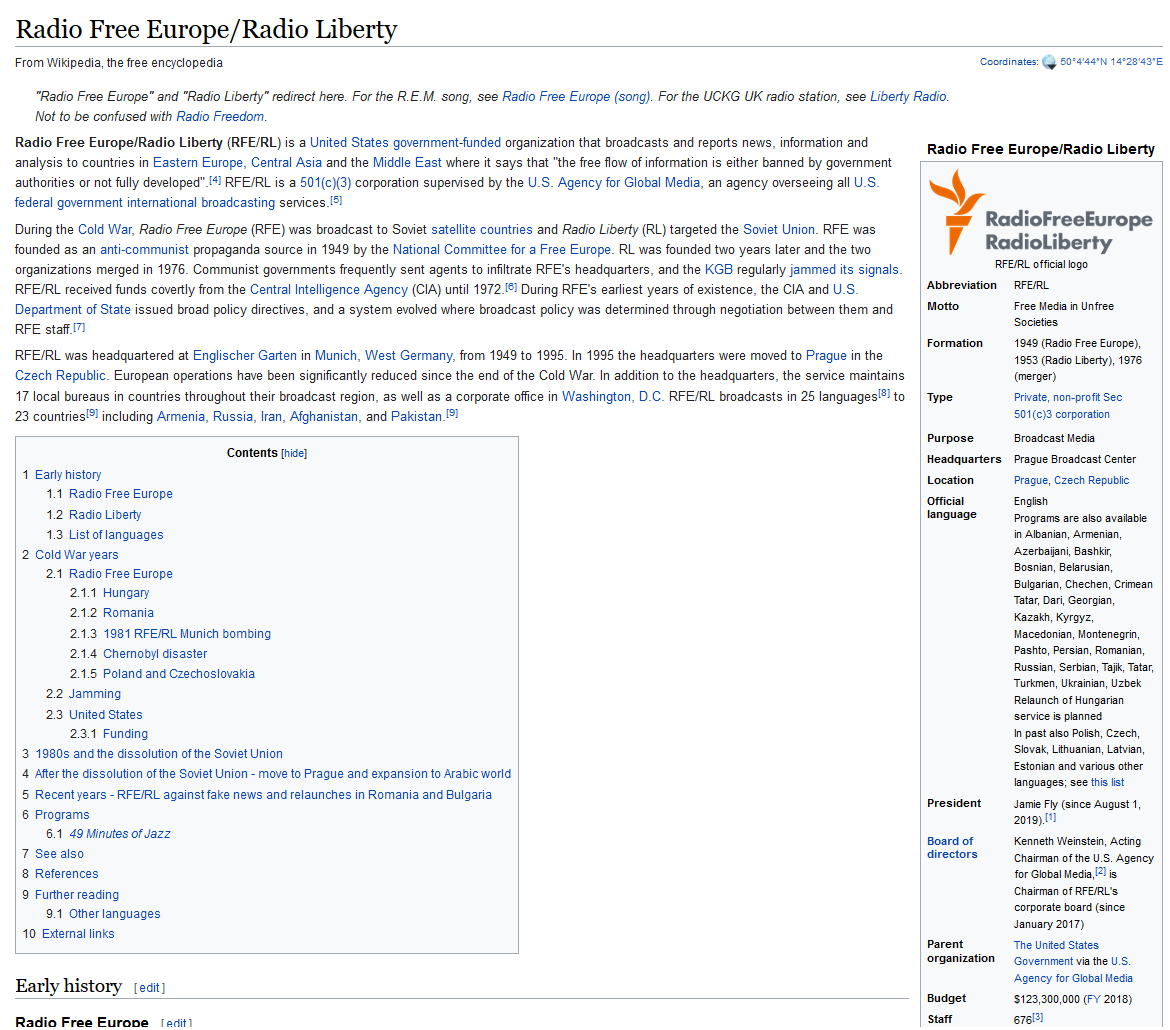Open the Radio Freedom link
Screen dimensions: 1170x1030
point(220,116)
